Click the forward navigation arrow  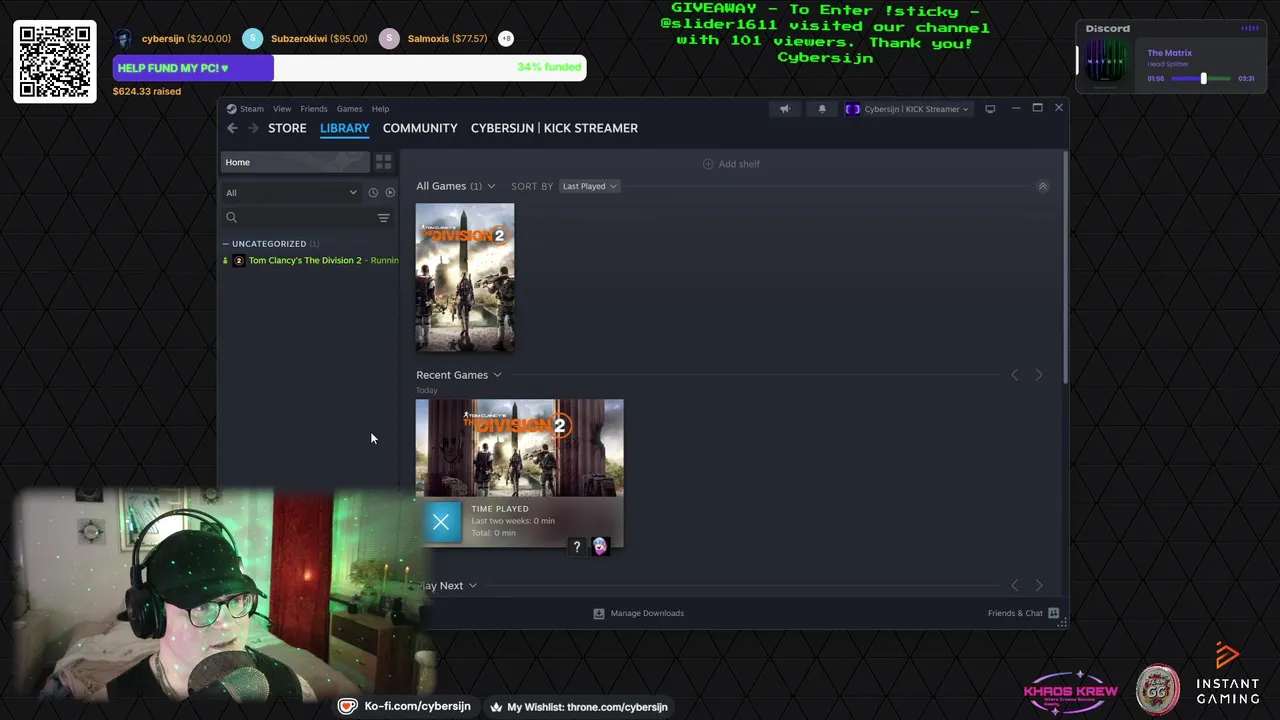253,128
